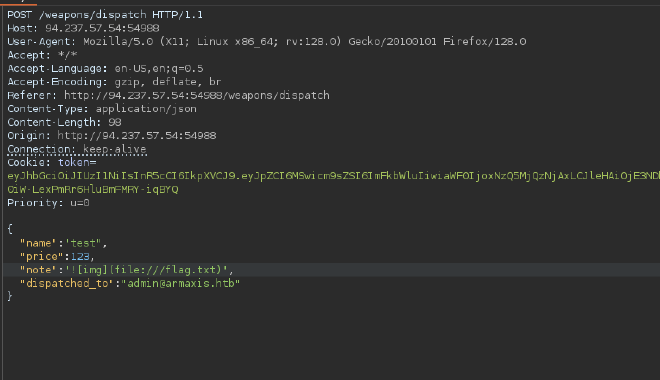Click the Origin header URL
This screenshot has width=660, height=380.
pyautogui.click(x=137, y=136)
